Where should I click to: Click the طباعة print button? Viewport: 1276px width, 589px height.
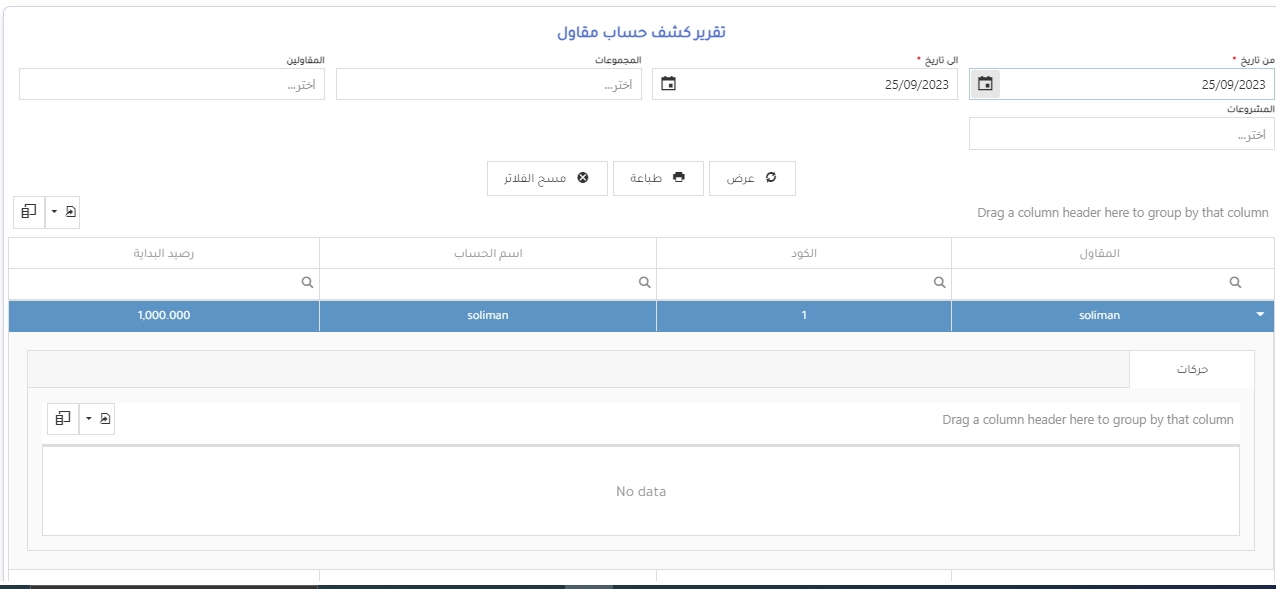(x=657, y=178)
